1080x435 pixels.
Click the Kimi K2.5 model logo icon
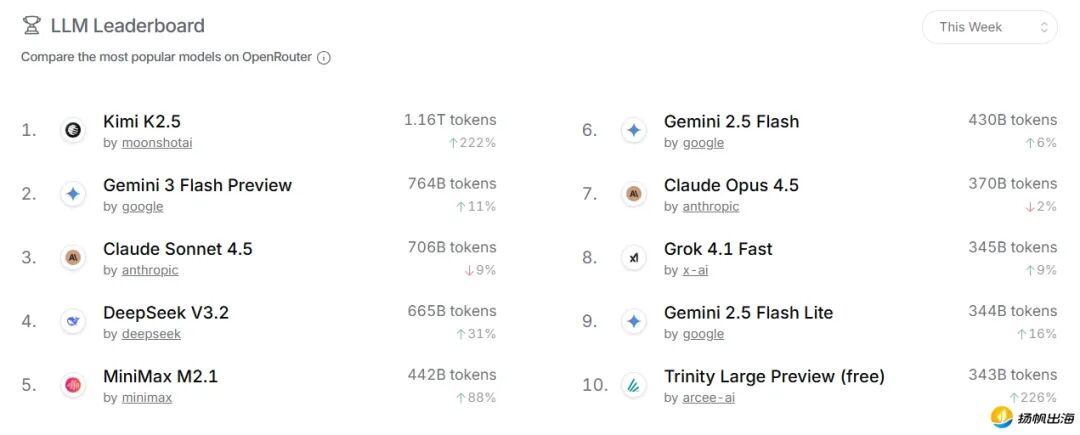coord(73,130)
